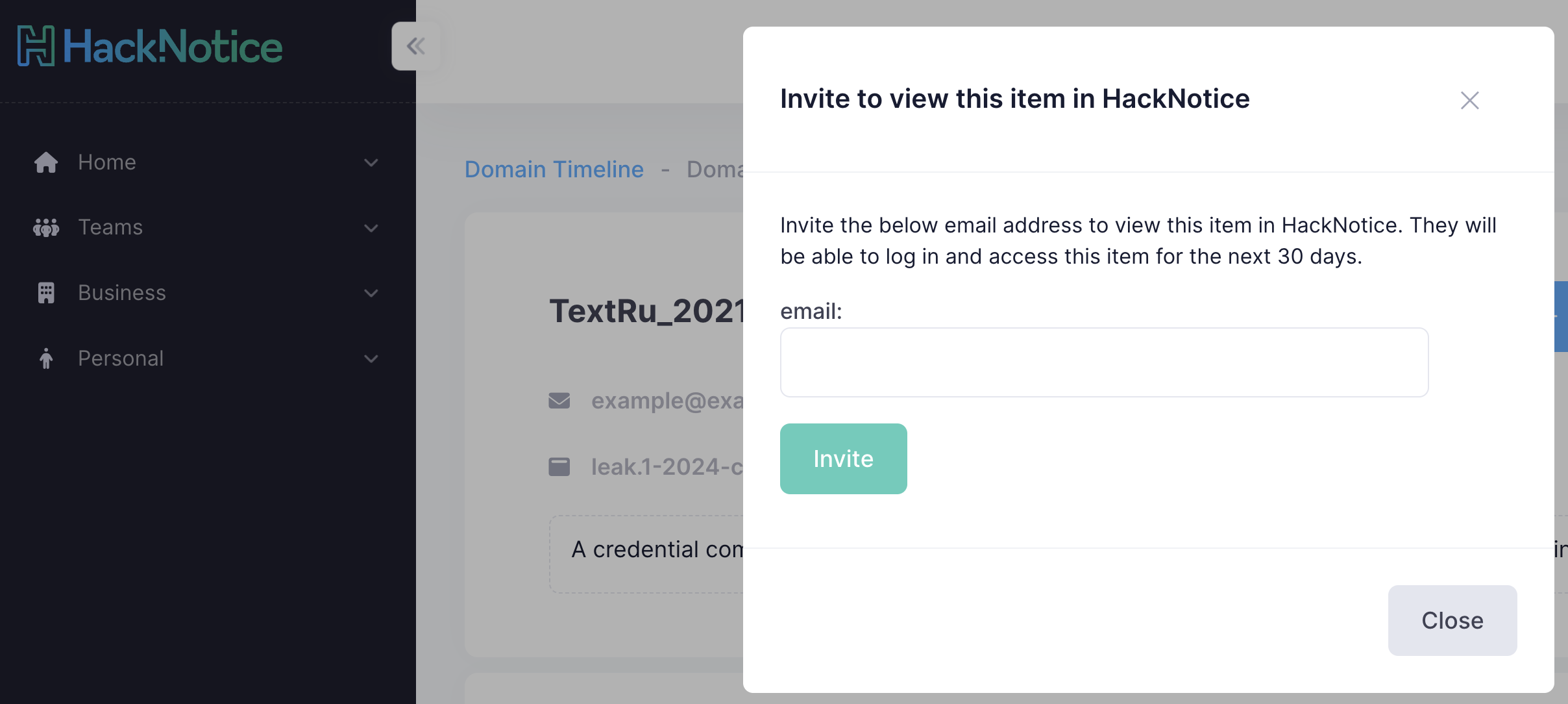Collapse the sidebar with double-chevron button

click(x=415, y=46)
